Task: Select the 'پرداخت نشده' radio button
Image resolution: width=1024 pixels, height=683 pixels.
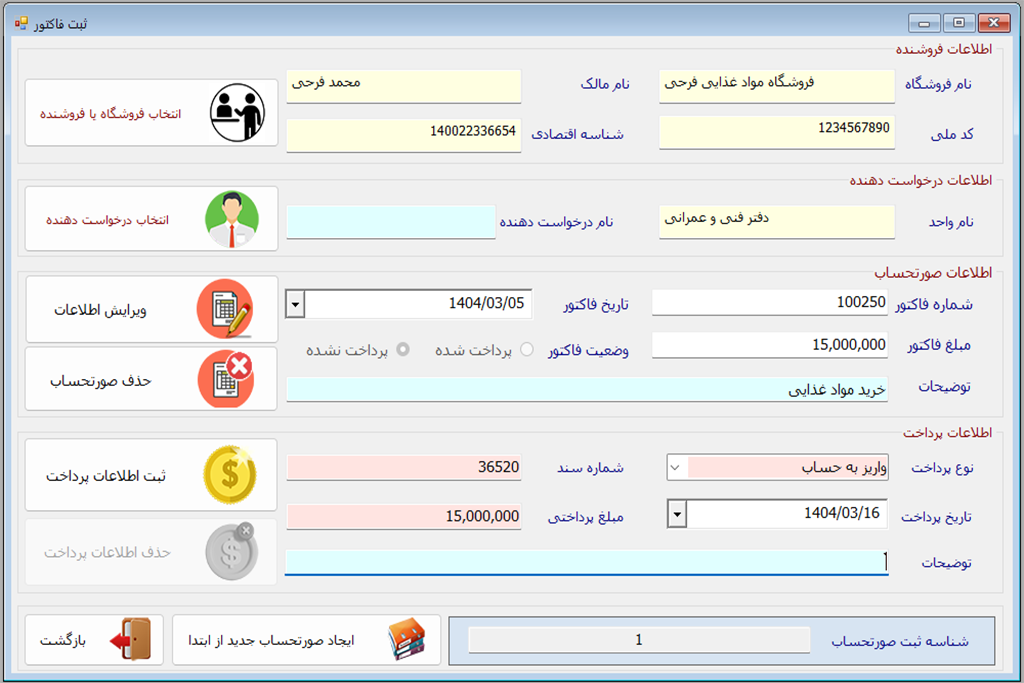Action: [403, 350]
